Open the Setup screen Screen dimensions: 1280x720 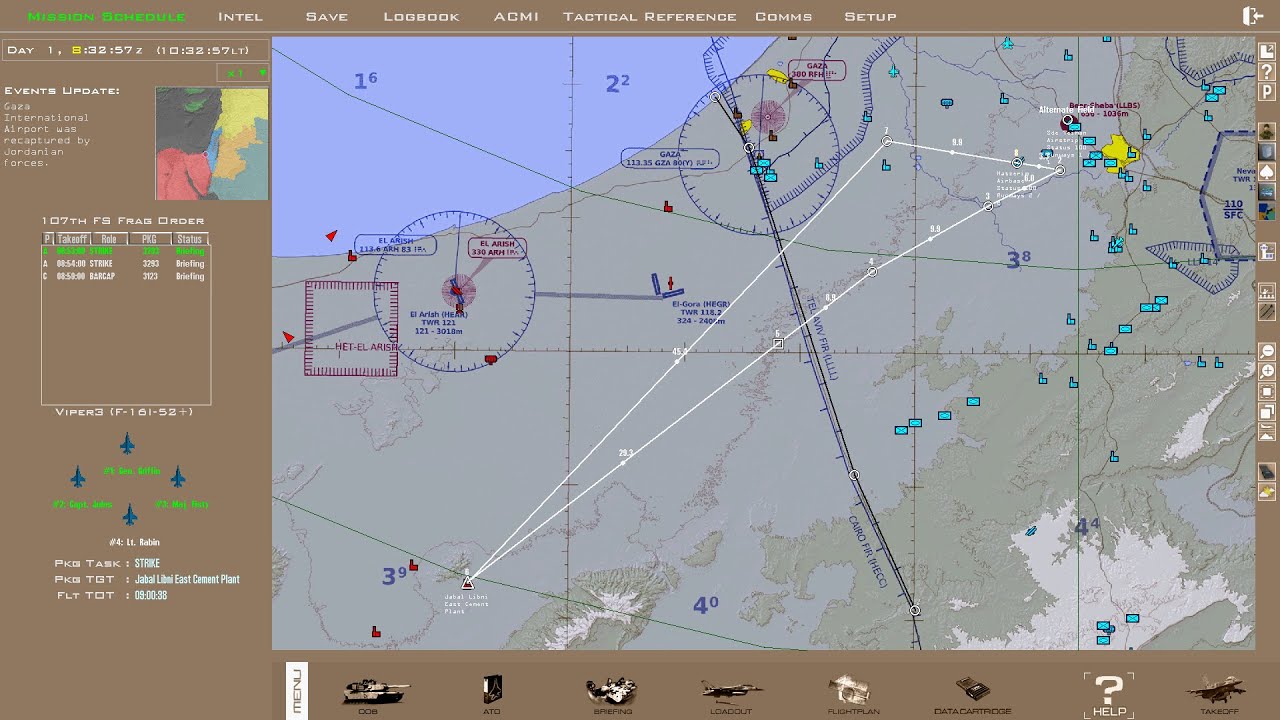tap(870, 17)
